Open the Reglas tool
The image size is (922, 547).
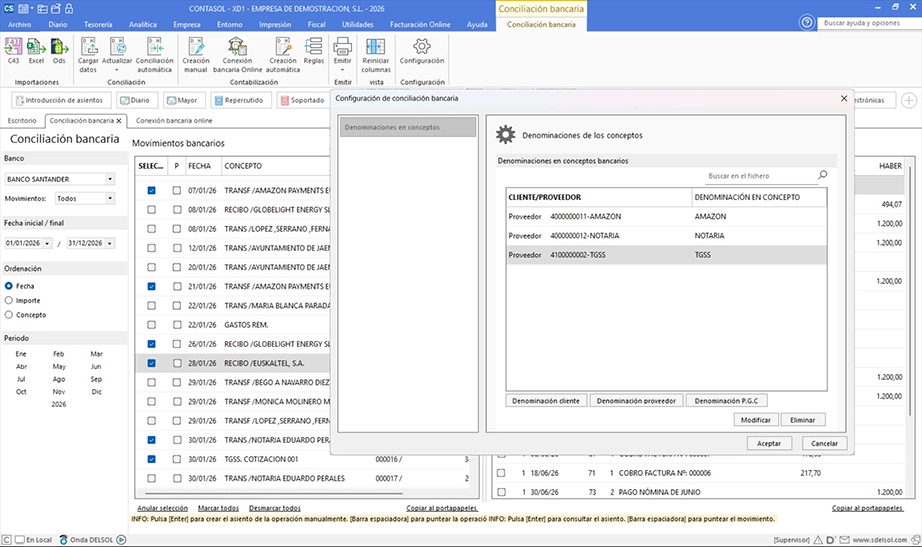coord(313,51)
